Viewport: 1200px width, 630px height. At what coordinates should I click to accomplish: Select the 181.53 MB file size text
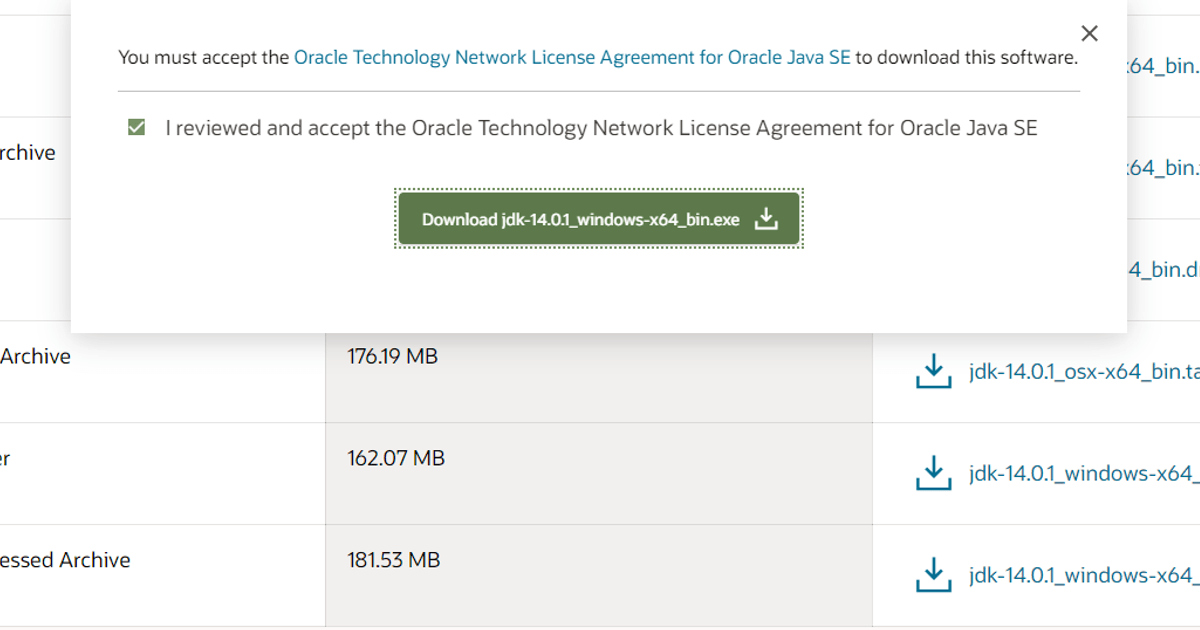(x=394, y=560)
